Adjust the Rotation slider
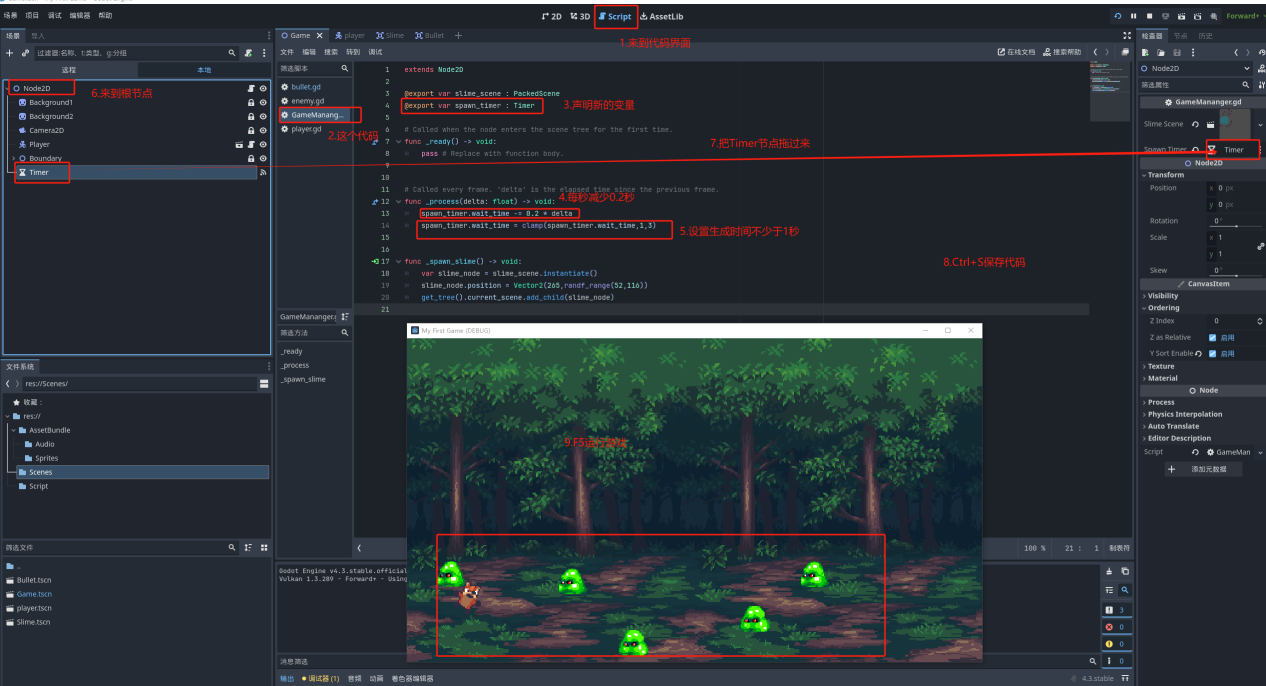 1236,226
